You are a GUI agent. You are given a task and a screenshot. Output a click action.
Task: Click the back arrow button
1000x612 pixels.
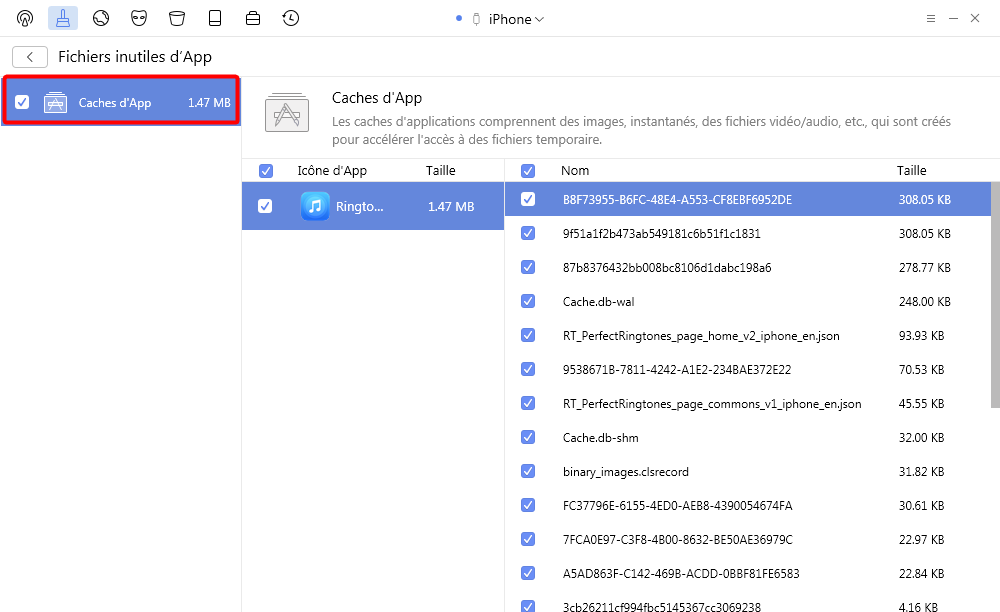click(29, 57)
